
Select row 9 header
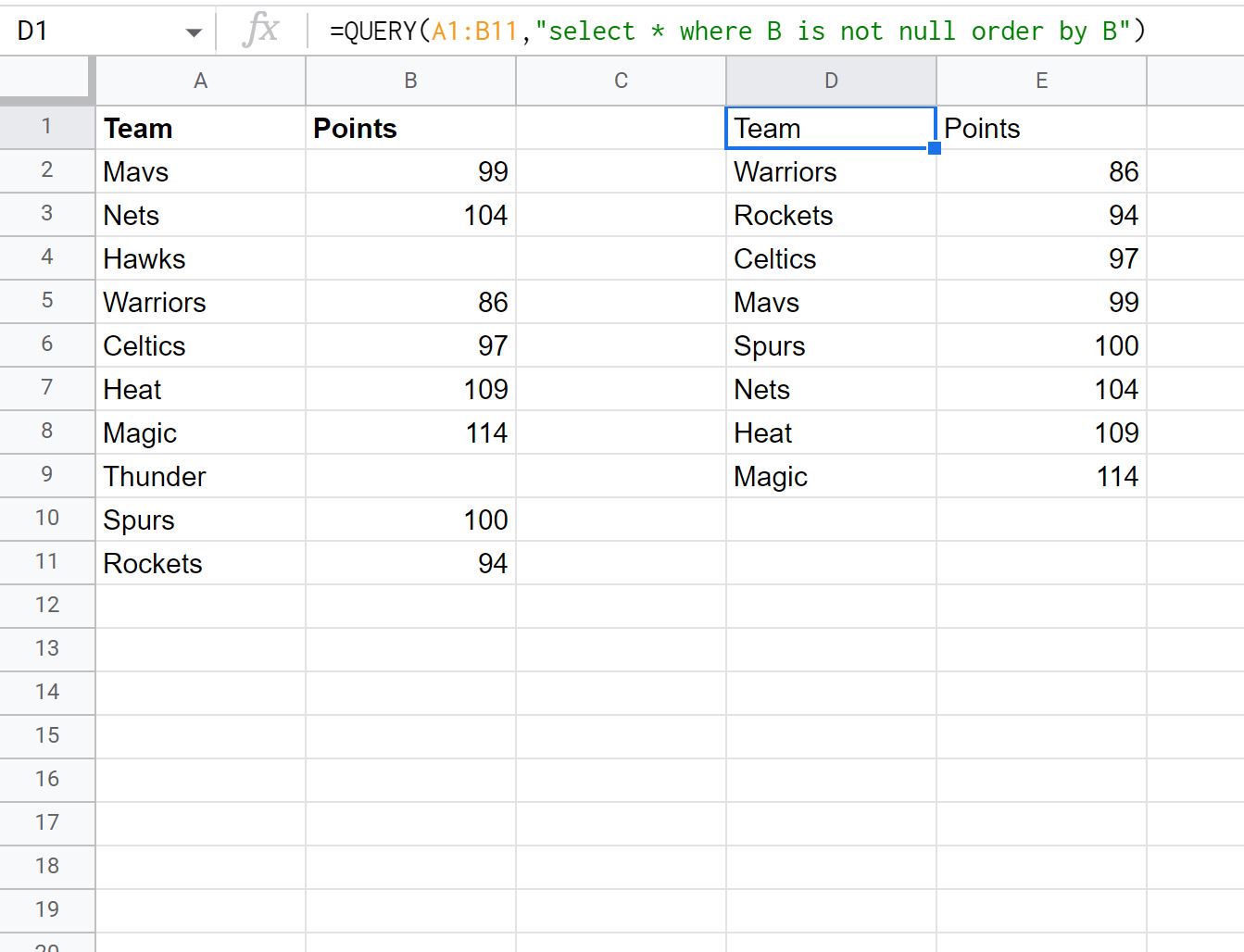point(47,475)
